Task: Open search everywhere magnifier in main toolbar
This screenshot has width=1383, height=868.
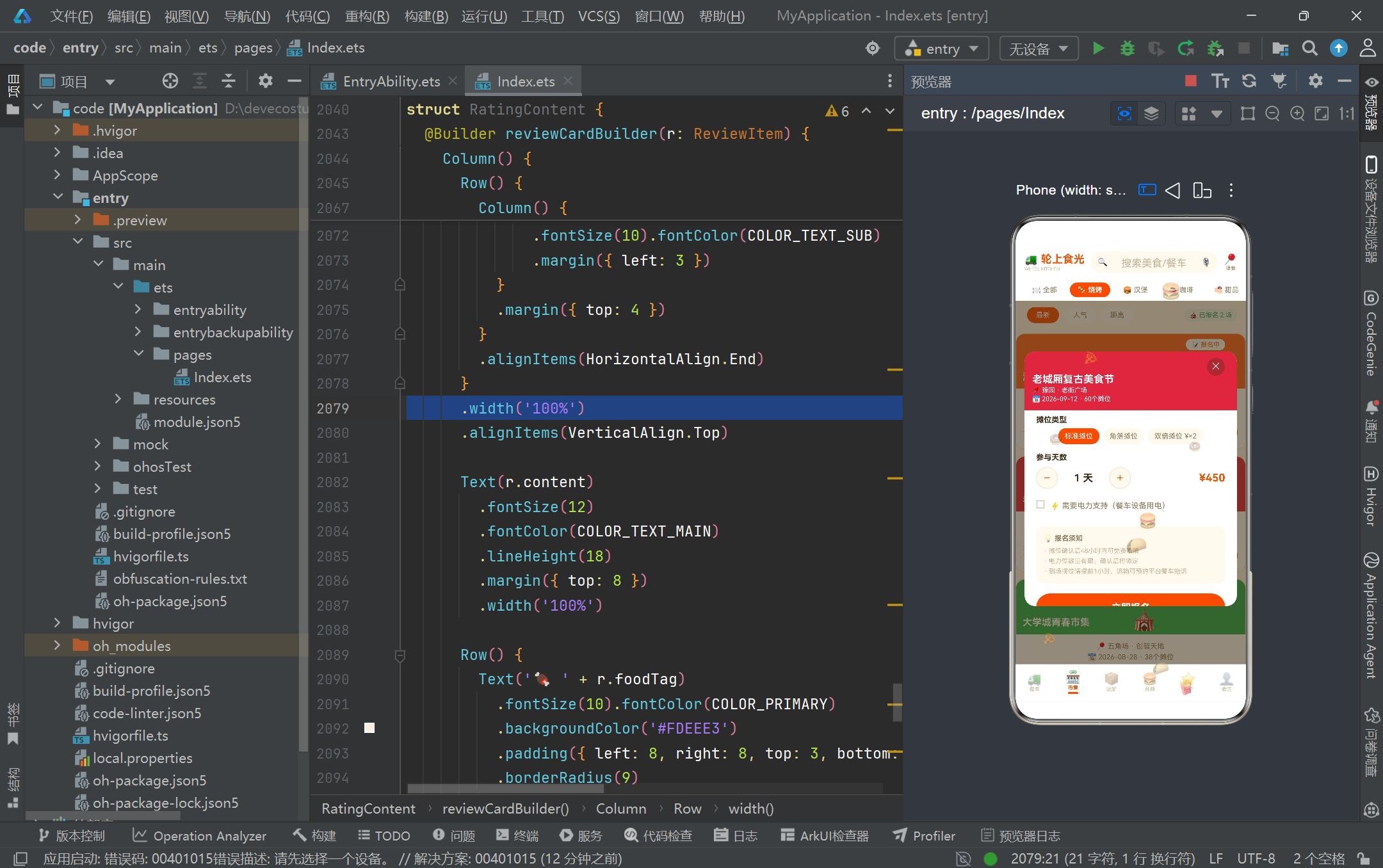Action: click(x=1310, y=48)
